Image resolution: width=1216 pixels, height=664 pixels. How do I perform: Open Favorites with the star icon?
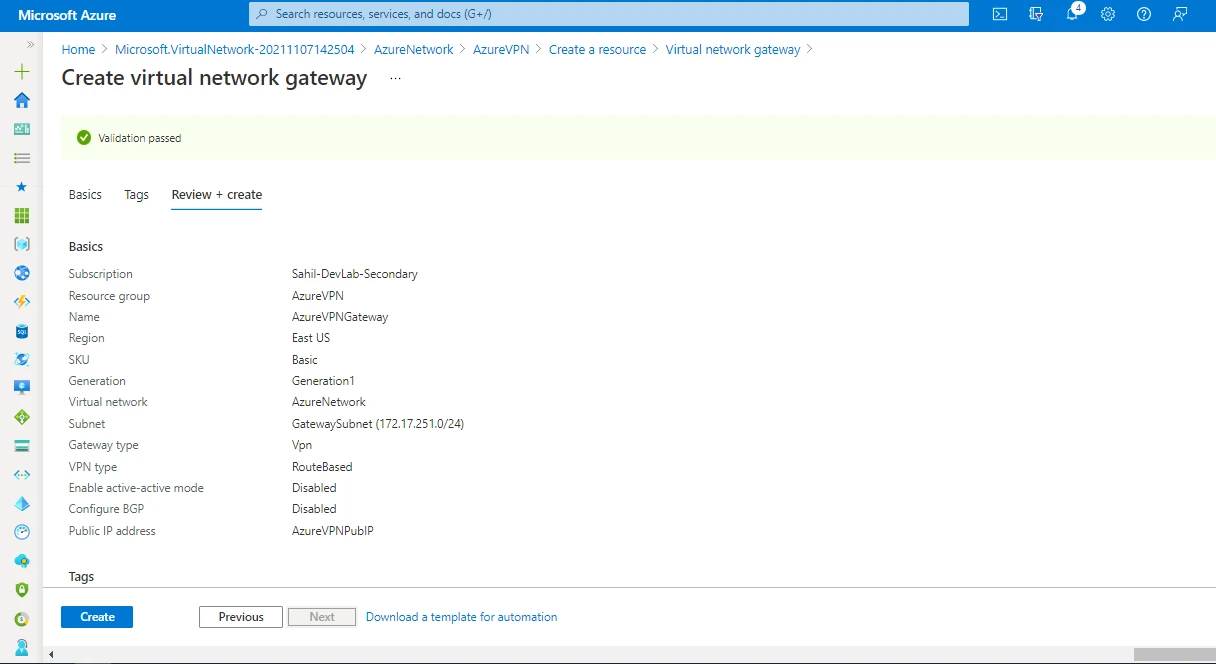[x=22, y=185]
